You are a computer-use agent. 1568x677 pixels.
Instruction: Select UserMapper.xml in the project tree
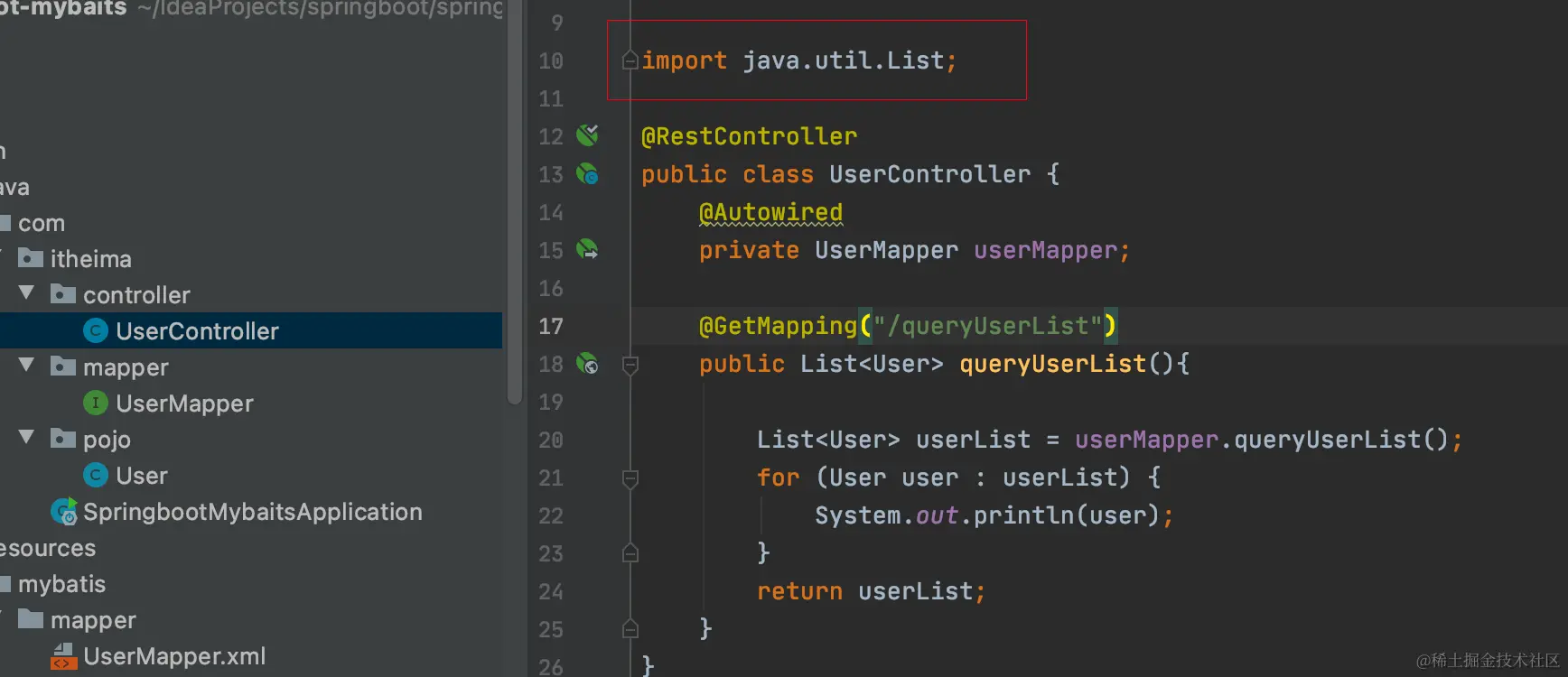point(174,656)
